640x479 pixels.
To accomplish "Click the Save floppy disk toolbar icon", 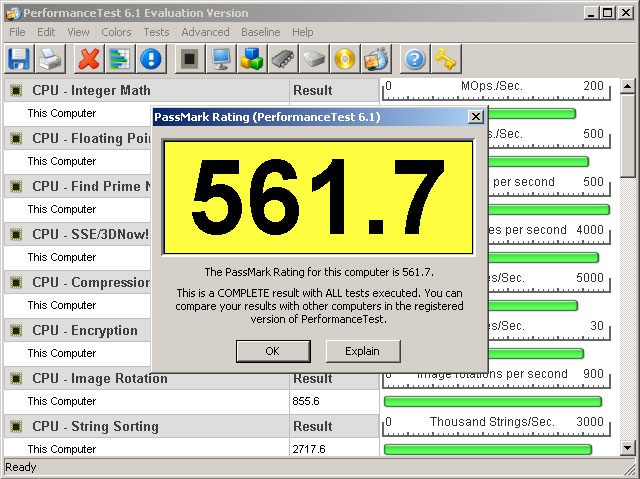I will [x=19, y=59].
